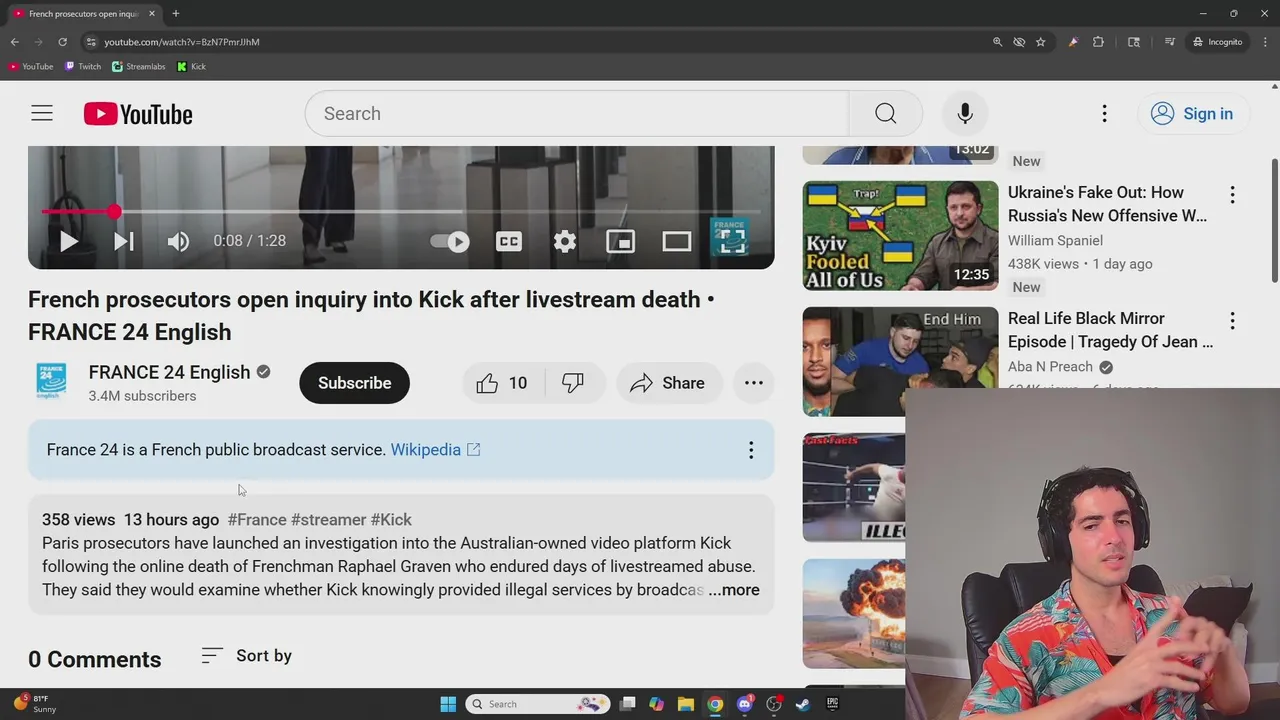Image resolution: width=1280 pixels, height=720 pixels.
Task: Share the video
Action: 667,383
